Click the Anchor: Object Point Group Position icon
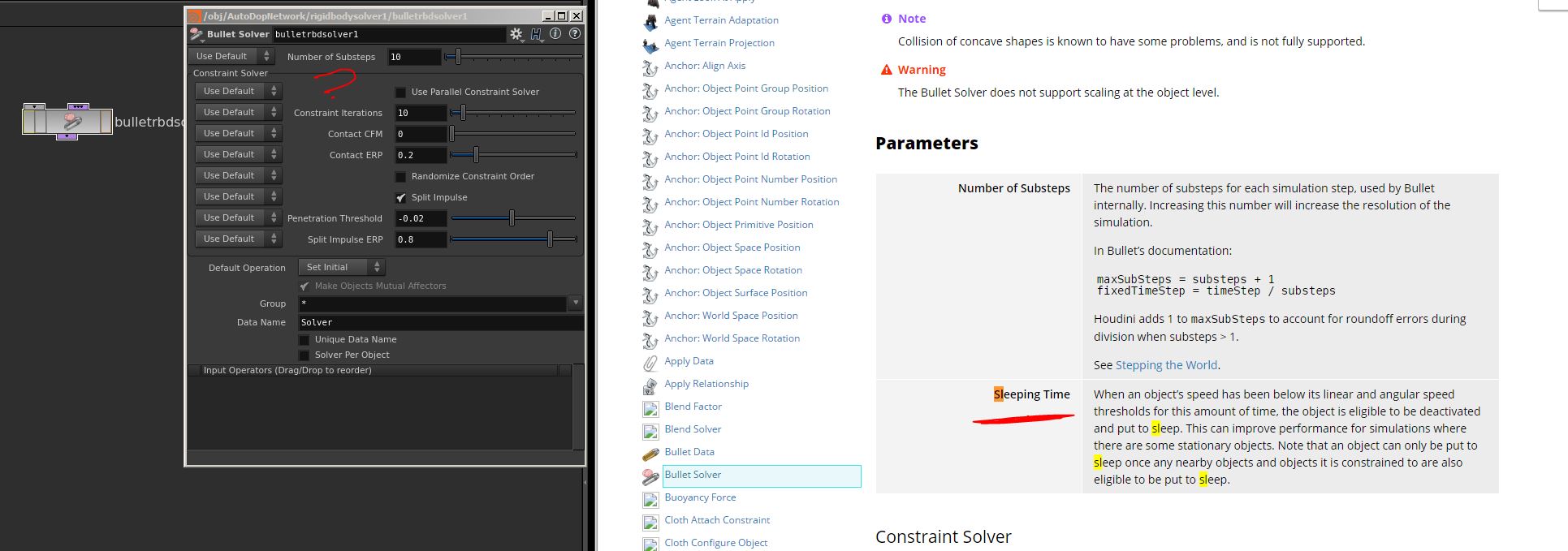Screen dimensions: 1568x551 tap(650, 89)
